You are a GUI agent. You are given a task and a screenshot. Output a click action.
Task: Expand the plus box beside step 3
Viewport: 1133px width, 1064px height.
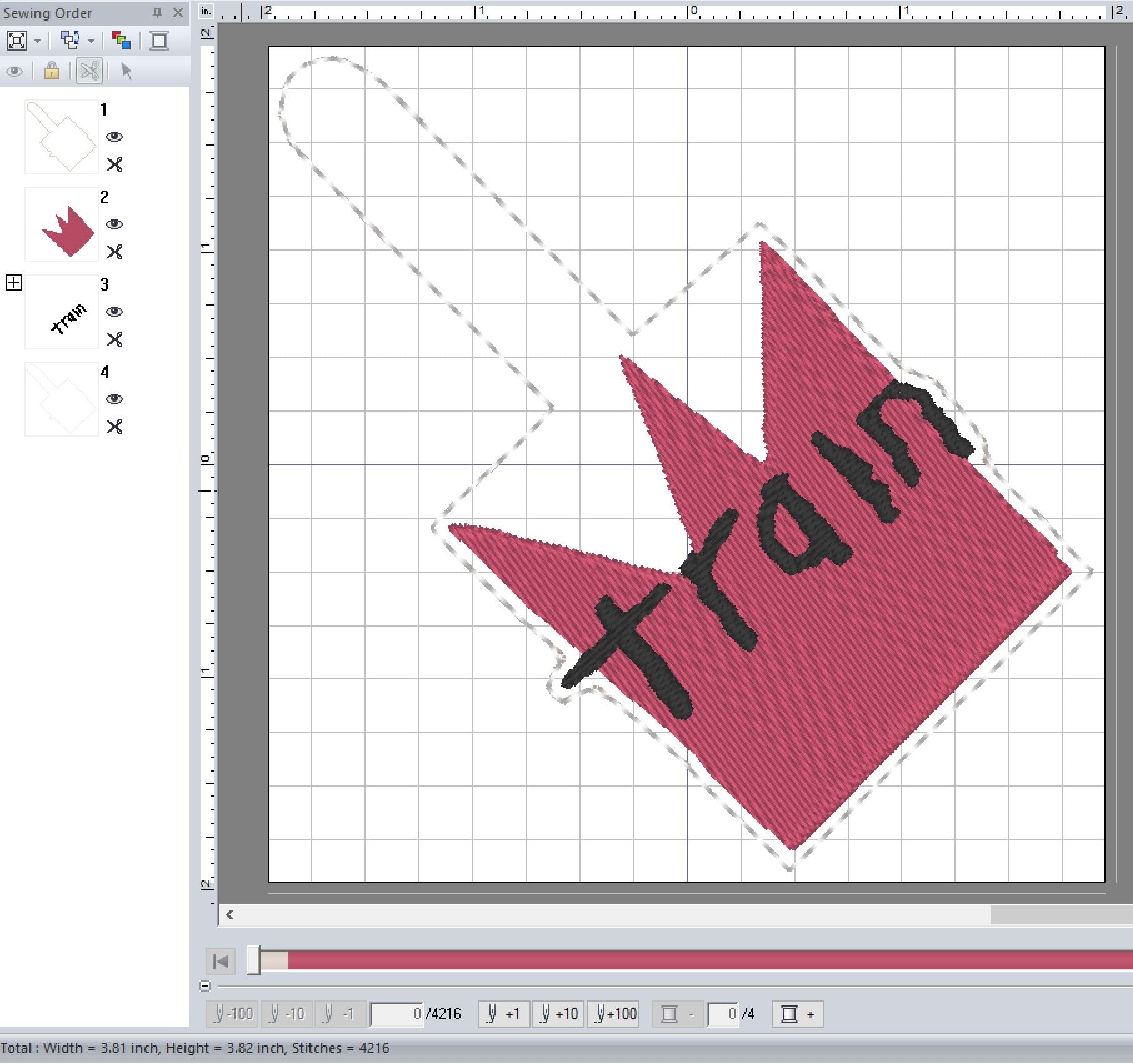tap(14, 282)
